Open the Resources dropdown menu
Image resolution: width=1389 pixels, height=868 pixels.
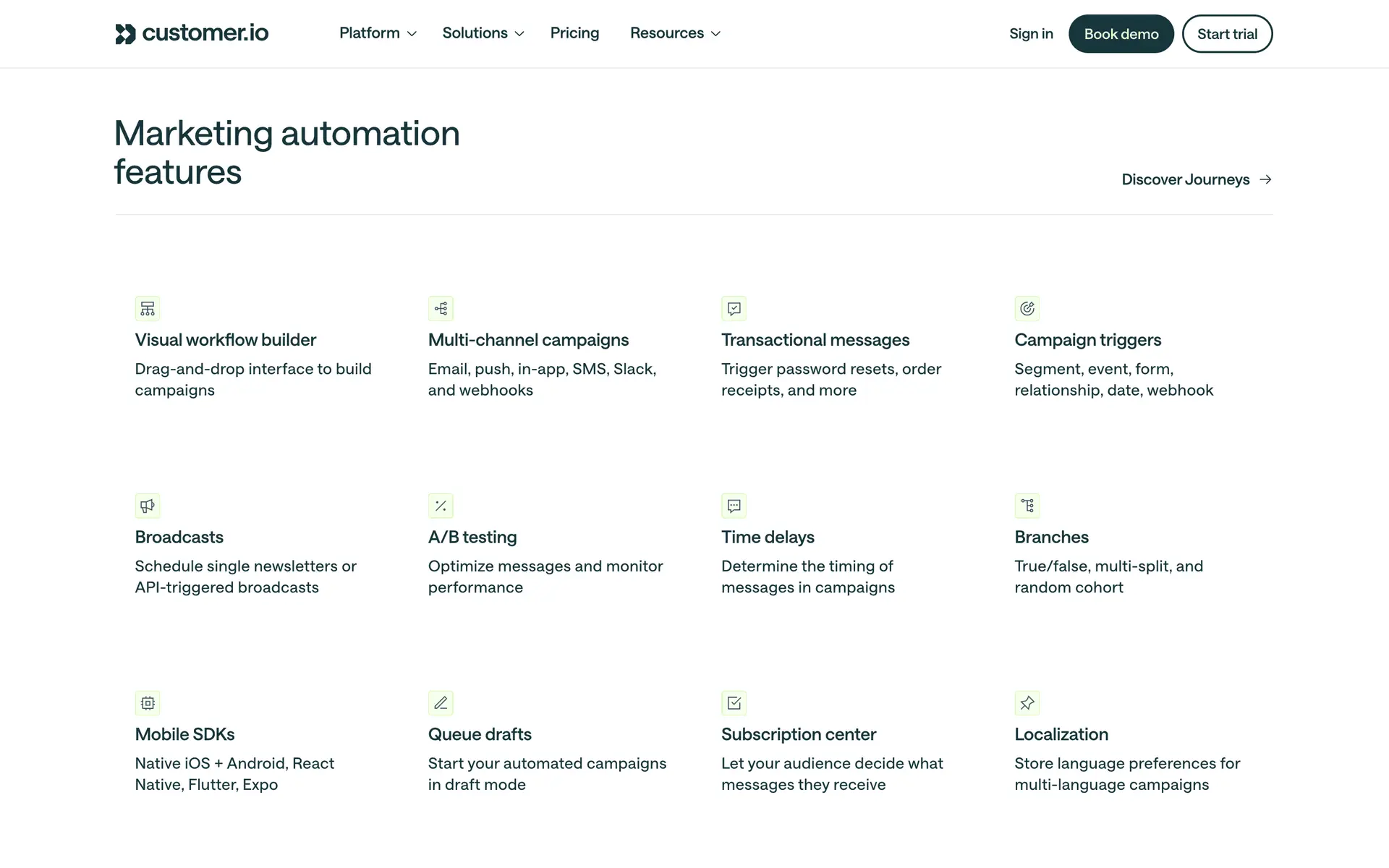[x=675, y=33]
